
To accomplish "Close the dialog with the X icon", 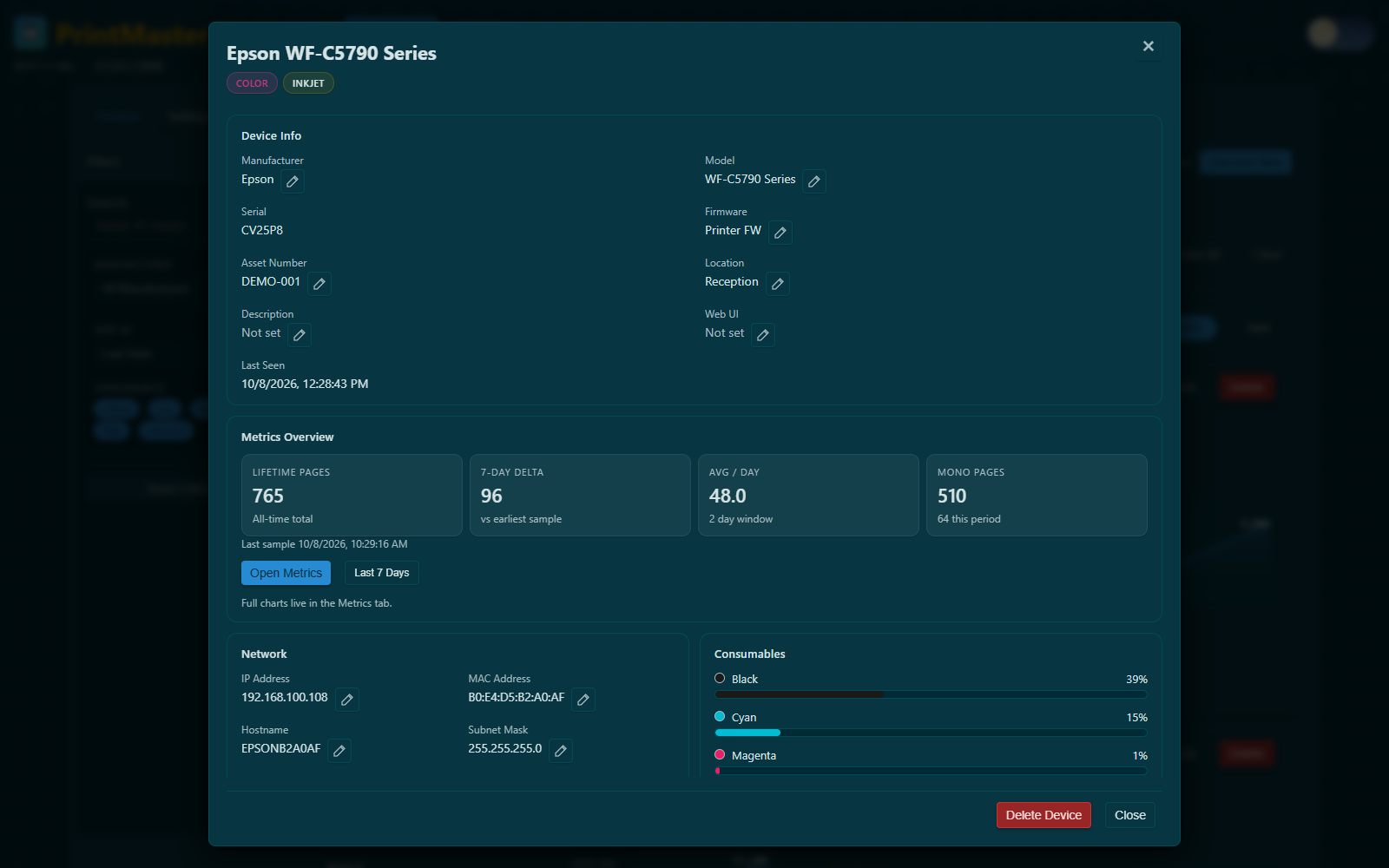I will [x=1149, y=46].
